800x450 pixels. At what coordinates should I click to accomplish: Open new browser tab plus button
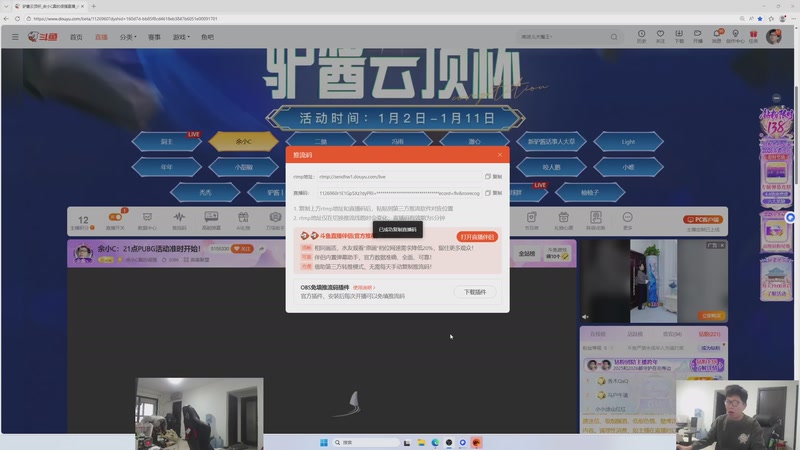pos(93,6)
